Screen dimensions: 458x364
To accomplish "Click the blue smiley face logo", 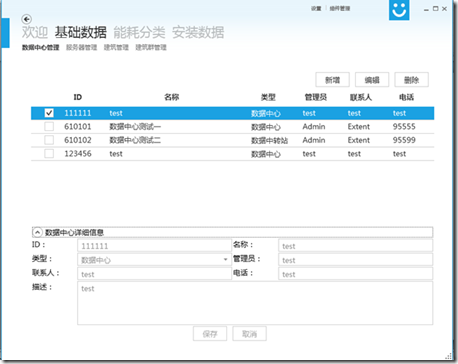I will [399, 10].
